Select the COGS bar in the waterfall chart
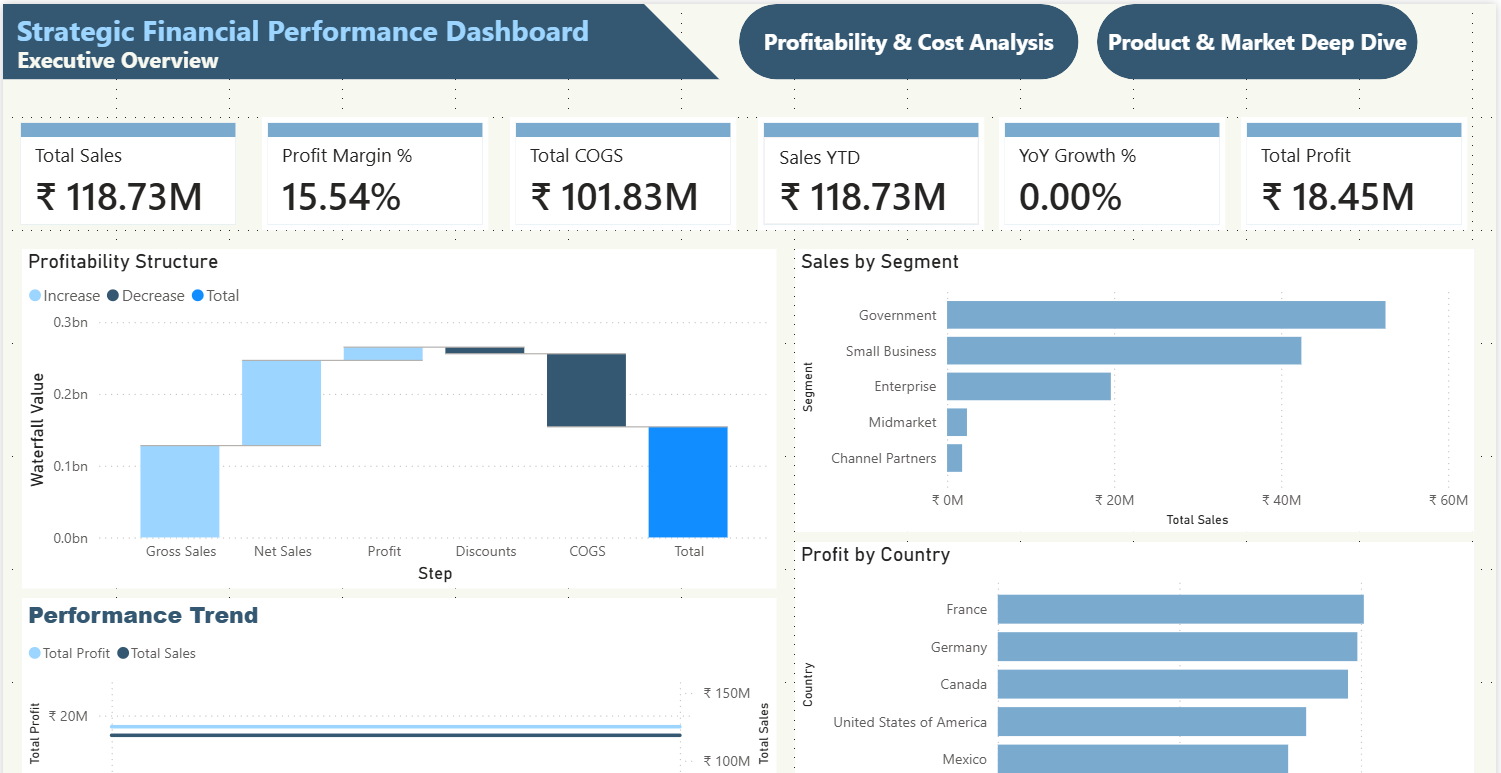Image resolution: width=1501 pixels, height=773 pixels. [586, 390]
